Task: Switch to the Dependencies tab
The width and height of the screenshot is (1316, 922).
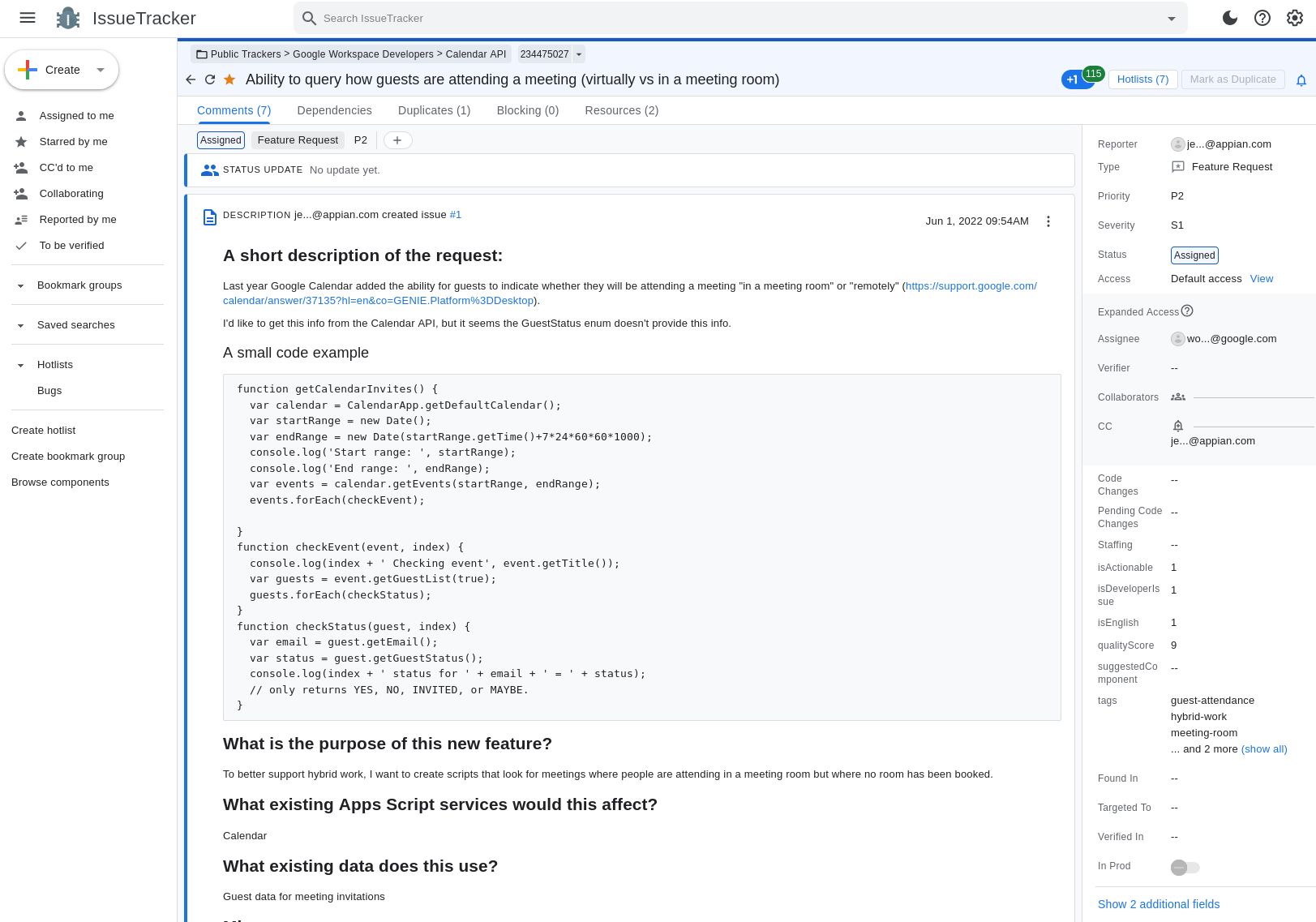Action: point(334,110)
